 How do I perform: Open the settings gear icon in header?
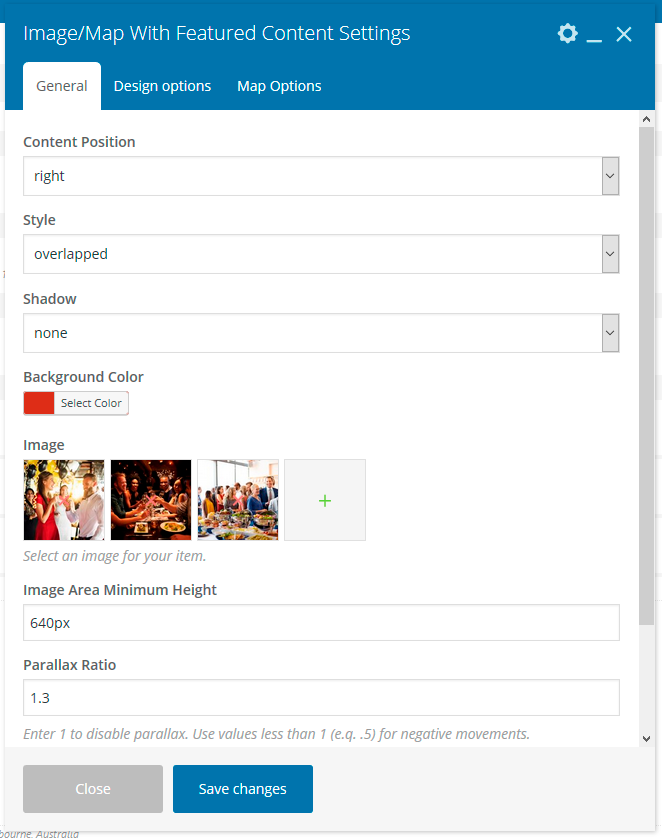pos(567,34)
